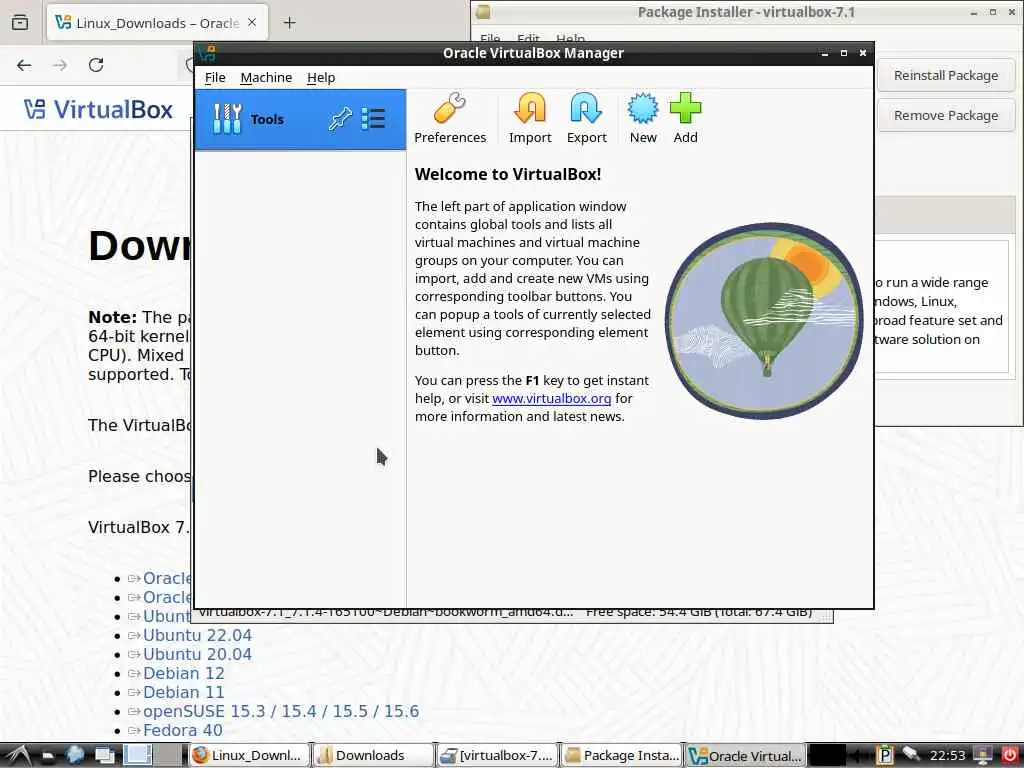Switch to the Linux_Downl... taskbar window
1024x768 pixels.
[248, 755]
